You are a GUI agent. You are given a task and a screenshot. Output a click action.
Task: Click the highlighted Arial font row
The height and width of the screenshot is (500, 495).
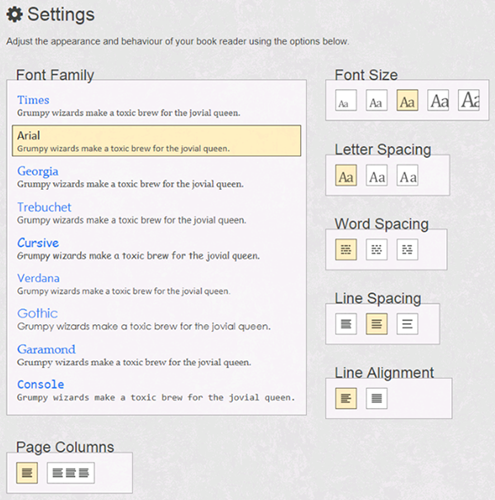[x=156, y=141]
